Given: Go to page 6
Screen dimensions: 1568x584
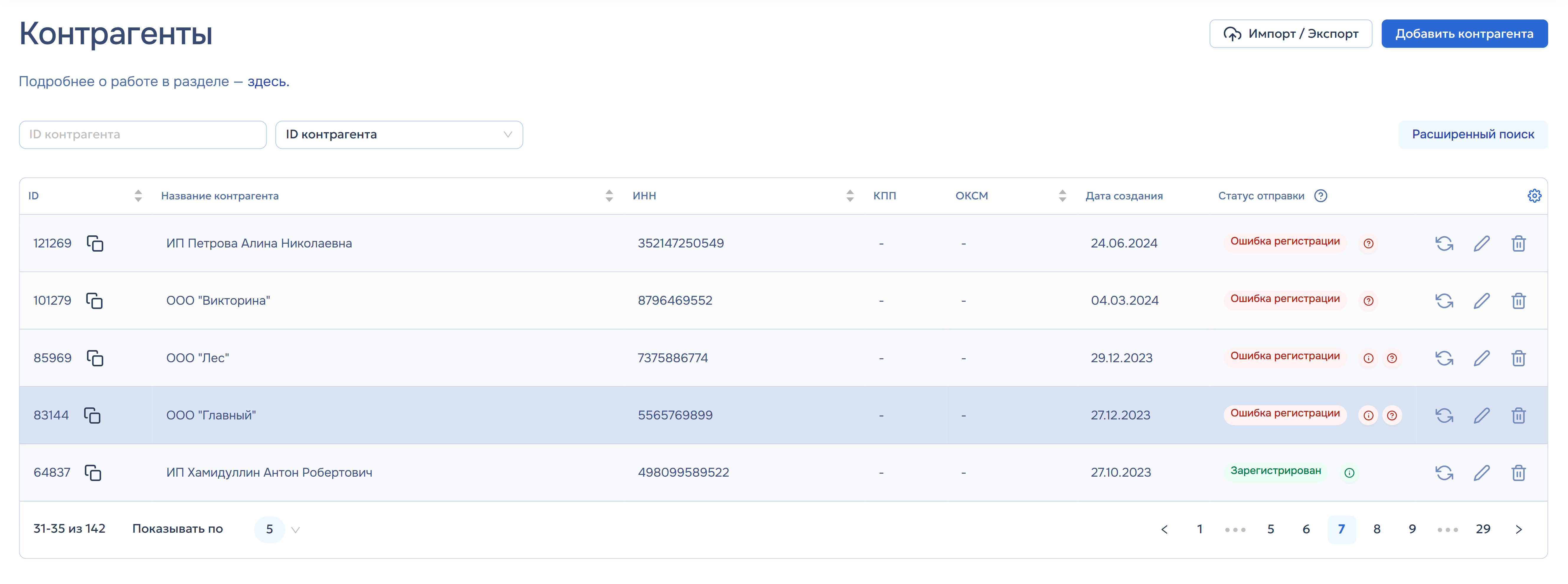Looking at the screenshot, I should 1306,529.
